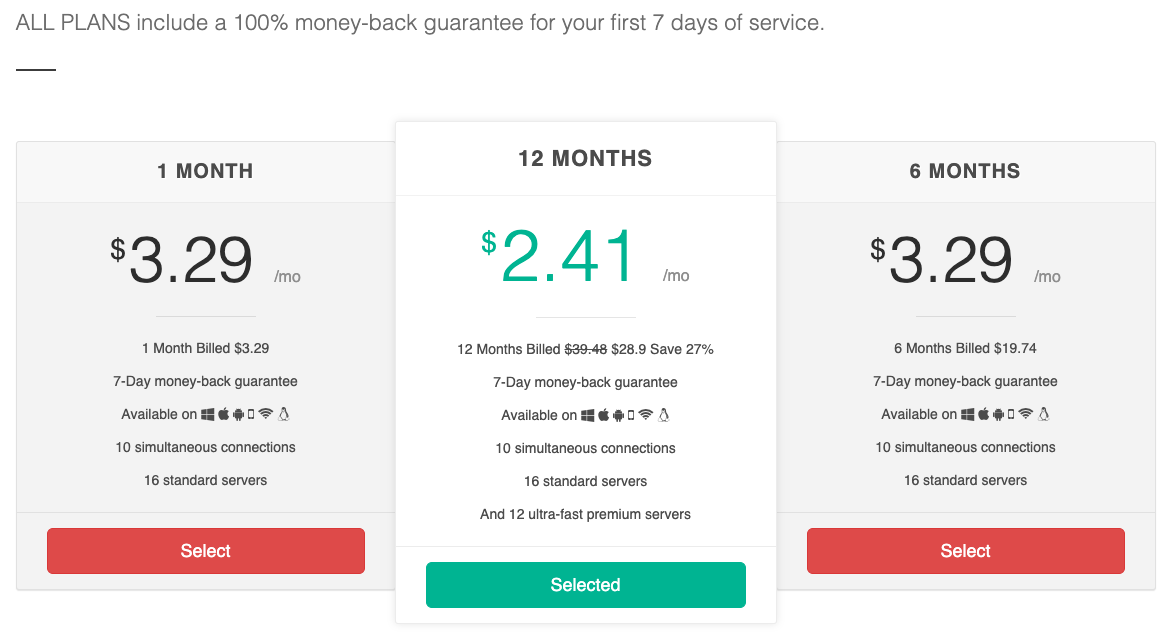1176x637 pixels.
Task: Click Android icon in 12 Months plan
Action: 619,415
